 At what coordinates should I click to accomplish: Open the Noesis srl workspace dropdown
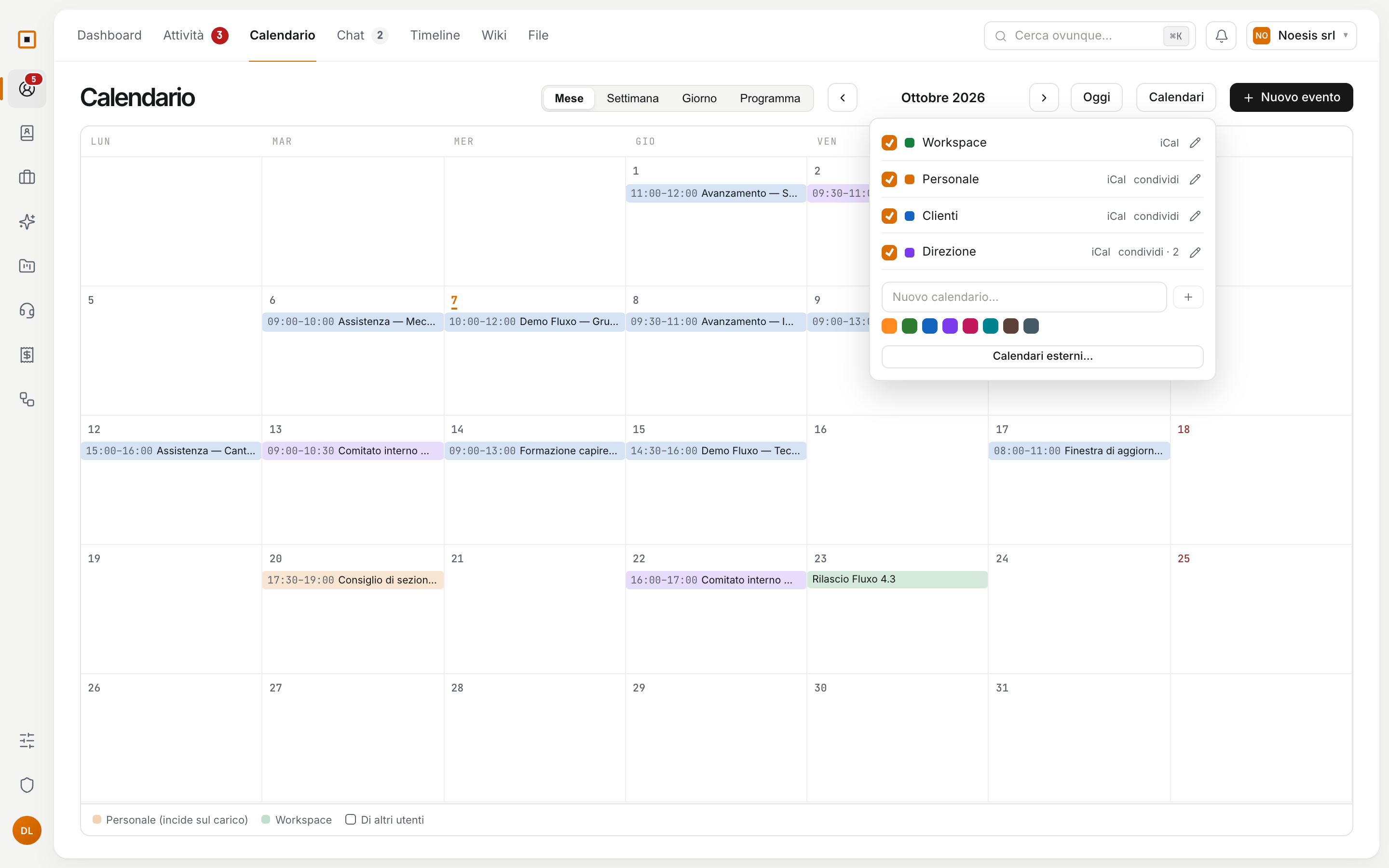coord(1301,36)
